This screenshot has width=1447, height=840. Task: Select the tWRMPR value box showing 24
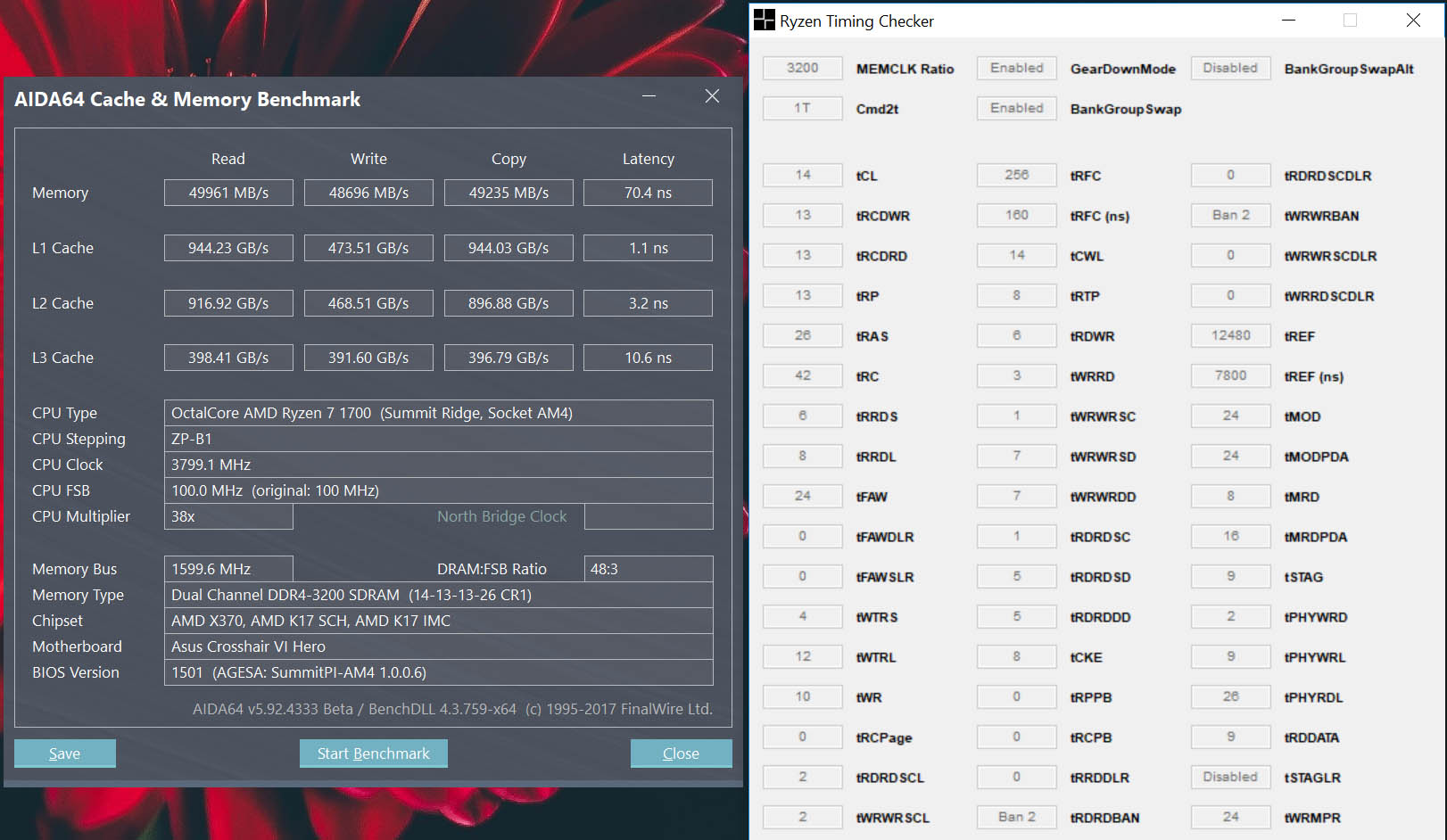pos(1231,817)
